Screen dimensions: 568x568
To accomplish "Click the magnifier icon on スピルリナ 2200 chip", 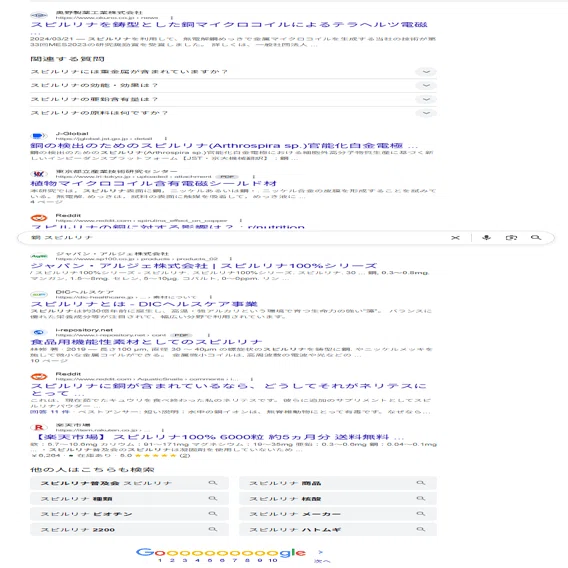I will point(213,529).
